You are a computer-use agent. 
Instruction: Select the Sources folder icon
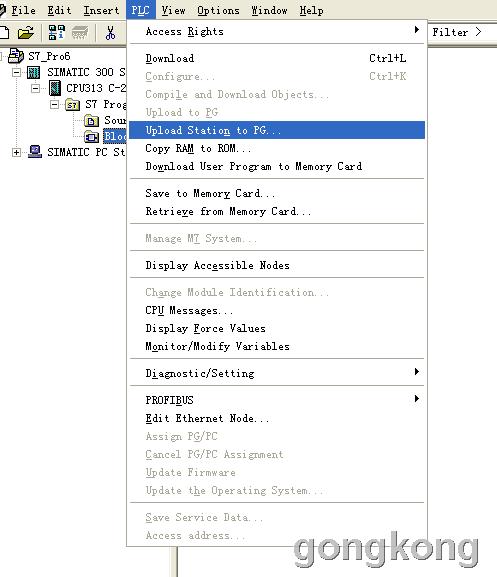91,120
